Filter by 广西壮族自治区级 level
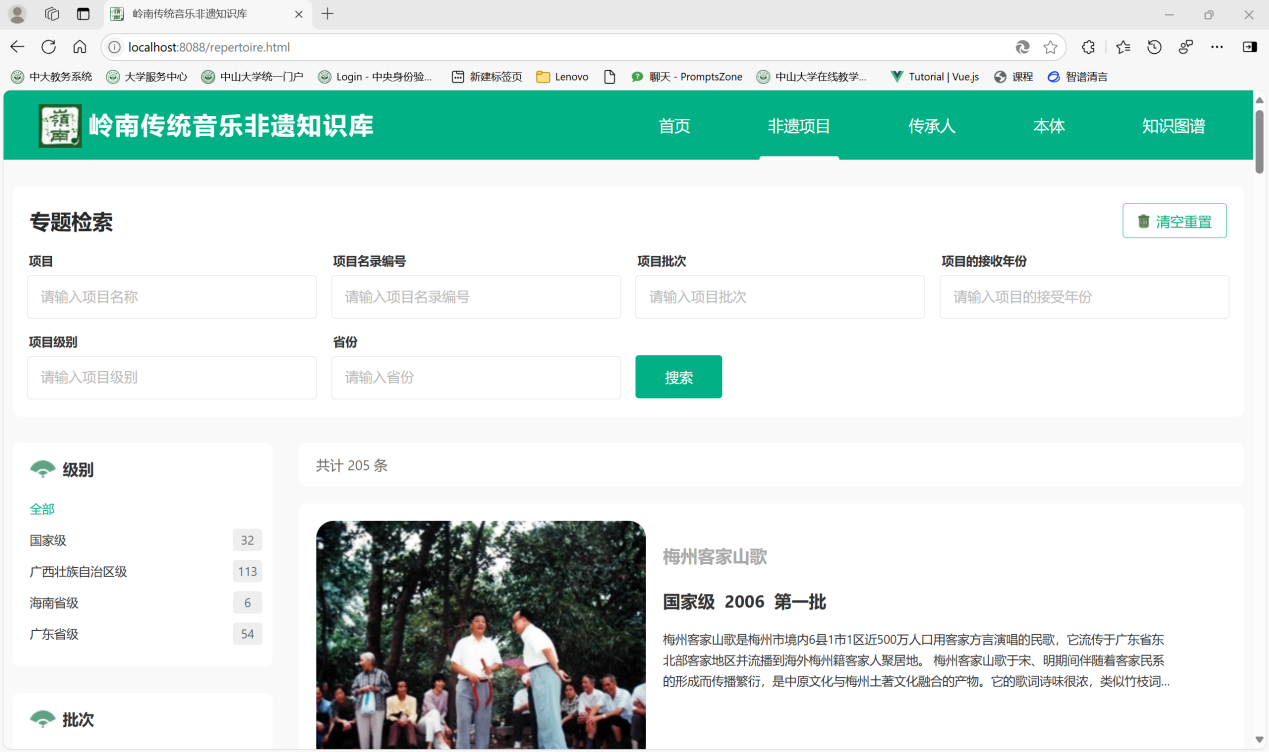1269x752 pixels. point(78,572)
